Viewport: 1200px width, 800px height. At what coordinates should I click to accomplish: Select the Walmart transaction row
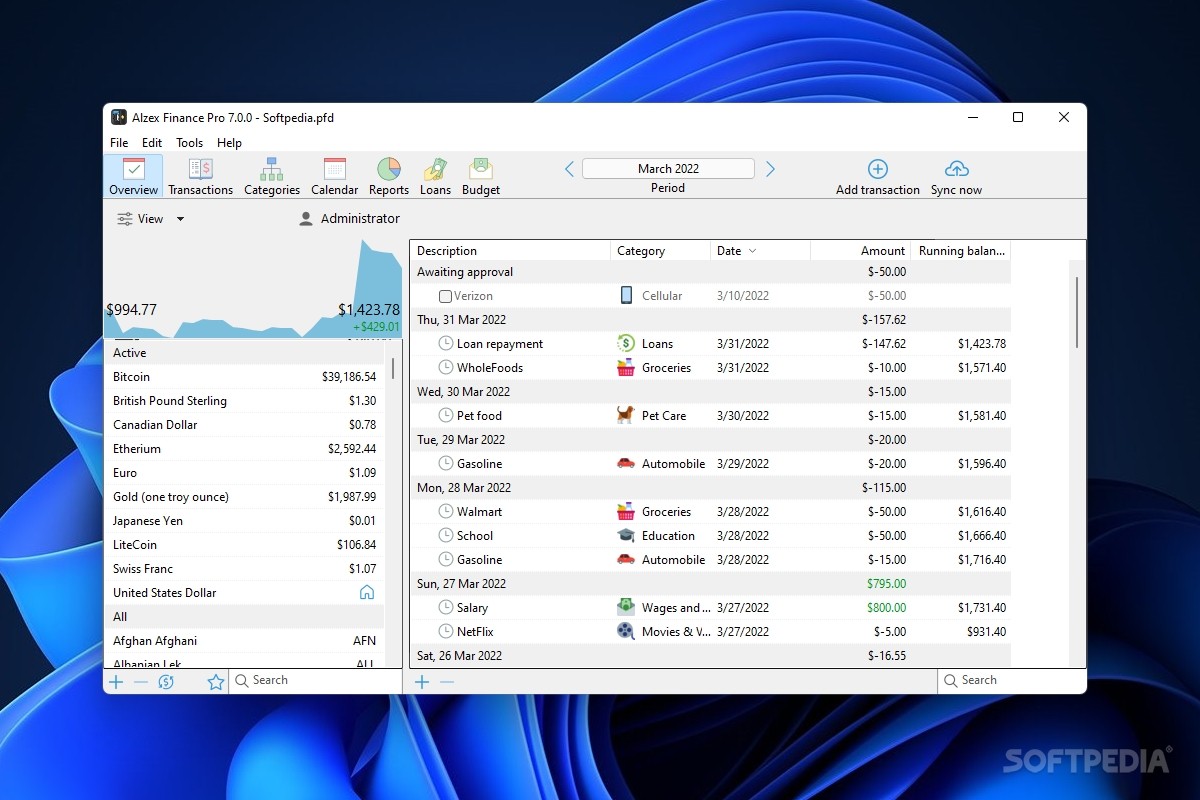click(x=710, y=512)
